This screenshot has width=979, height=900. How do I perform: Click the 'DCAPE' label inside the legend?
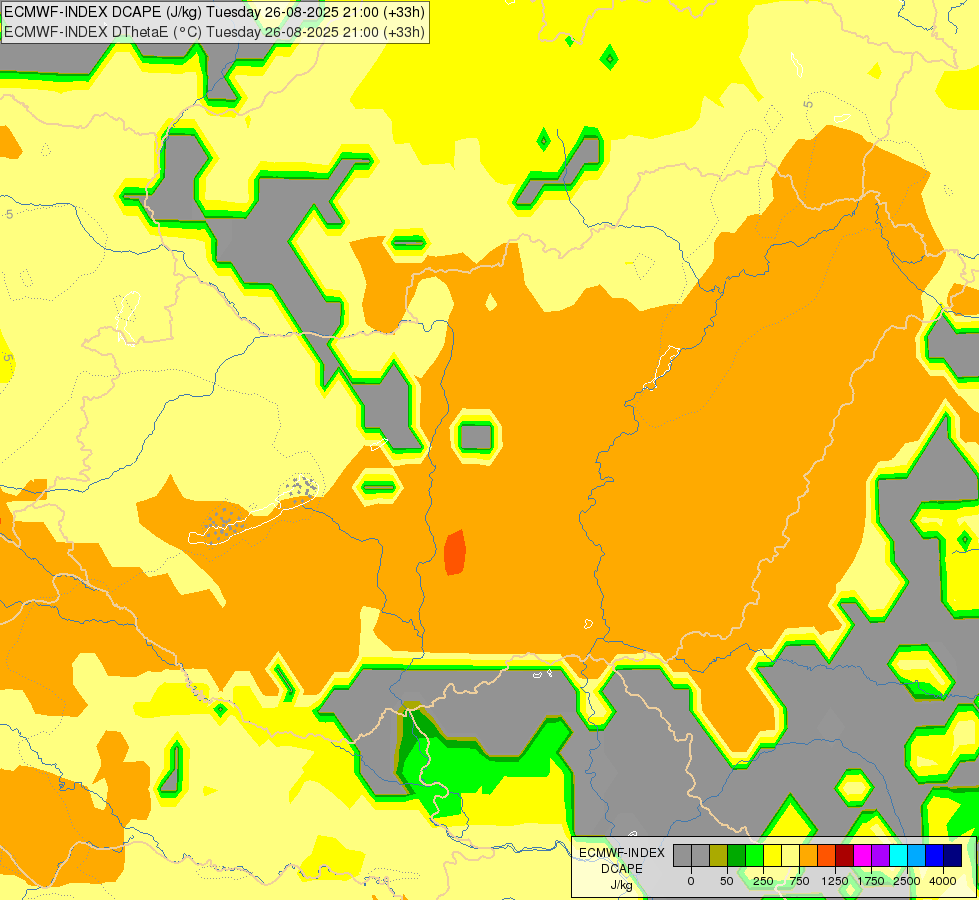(x=622, y=869)
